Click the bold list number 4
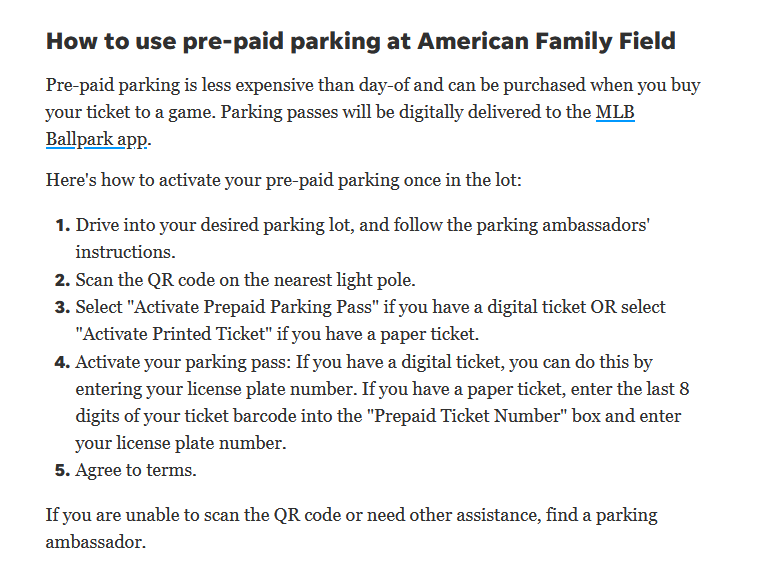This screenshot has height=571, width=764. pyautogui.click(x=61, y=361)
